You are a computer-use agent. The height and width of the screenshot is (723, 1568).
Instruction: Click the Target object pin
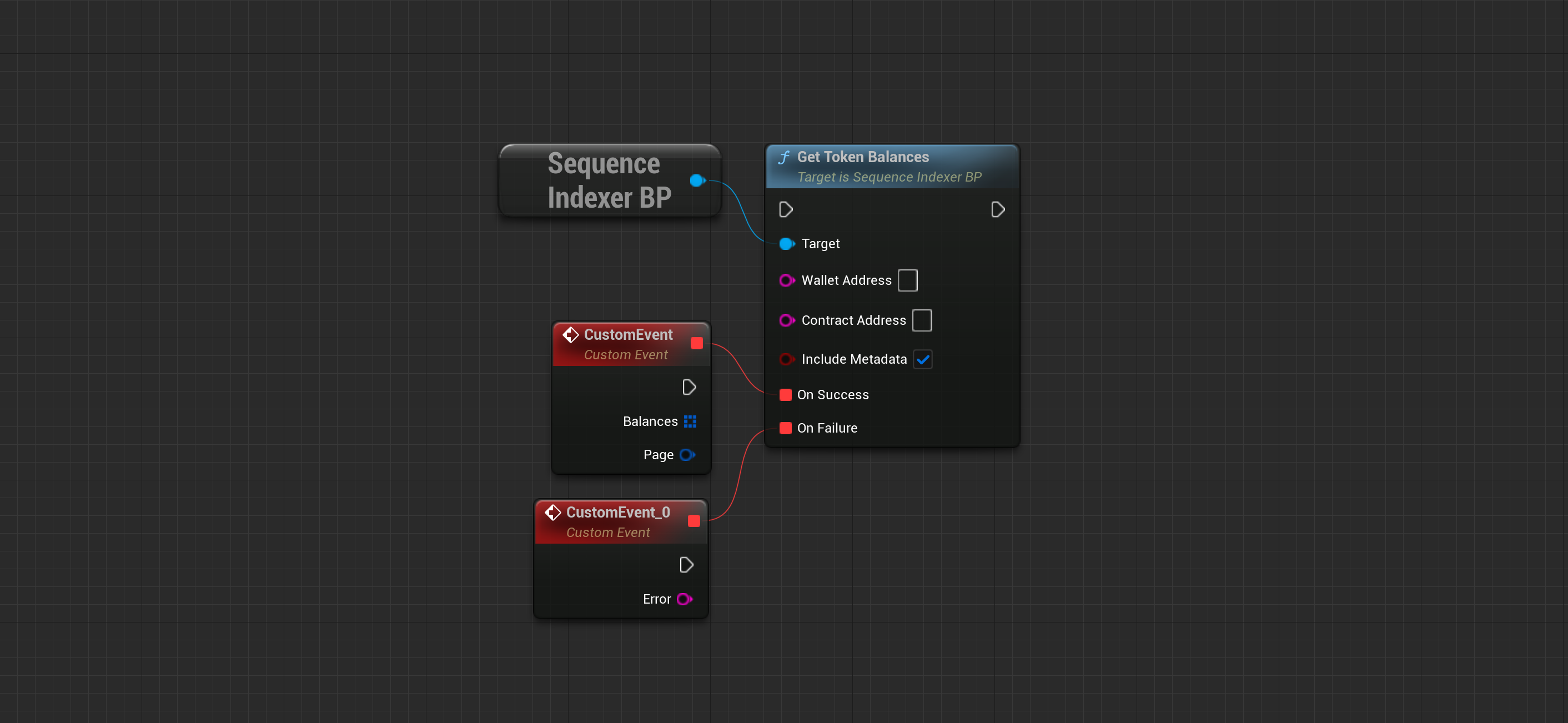(x=786, y=244)
